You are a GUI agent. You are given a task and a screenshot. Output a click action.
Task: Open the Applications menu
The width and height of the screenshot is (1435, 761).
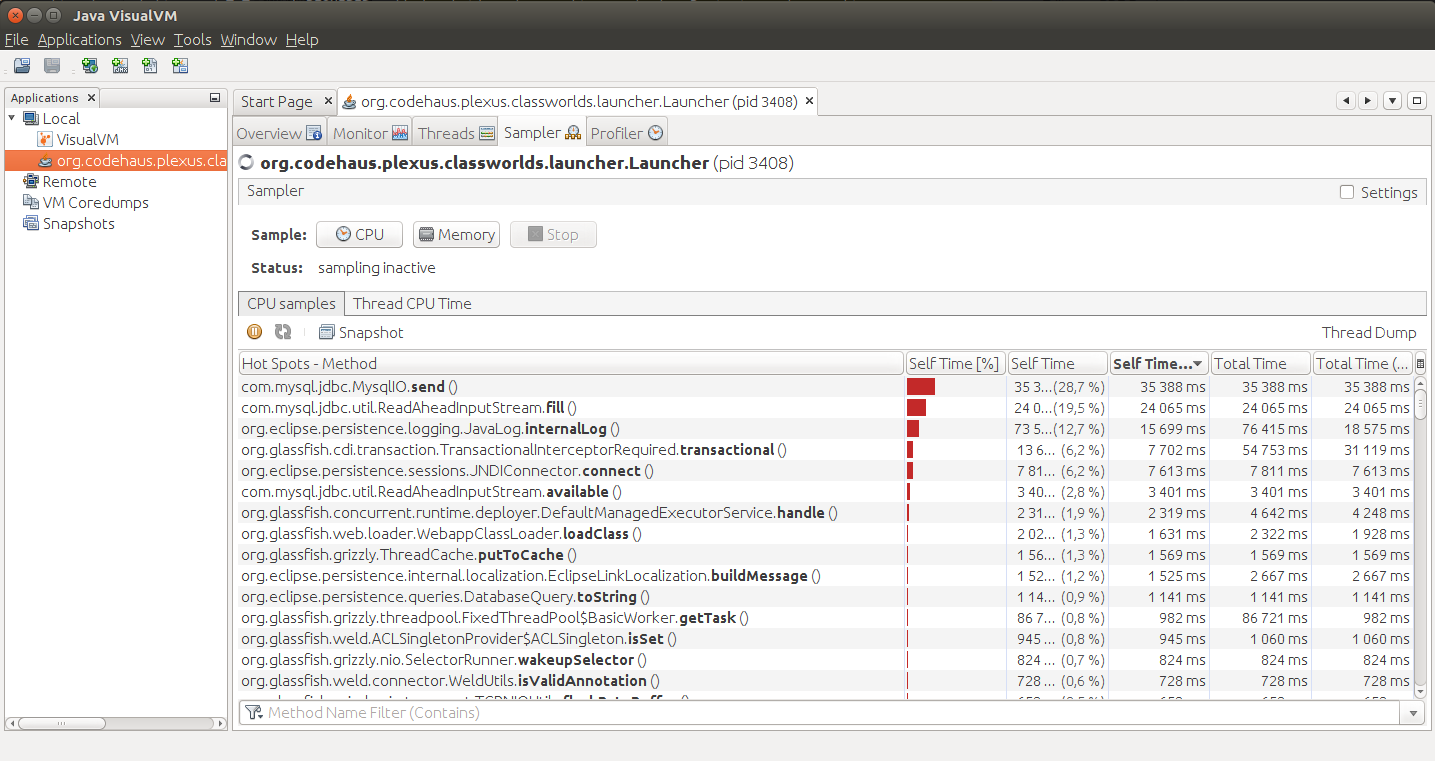pyautogui.click(x=80, y=40)
